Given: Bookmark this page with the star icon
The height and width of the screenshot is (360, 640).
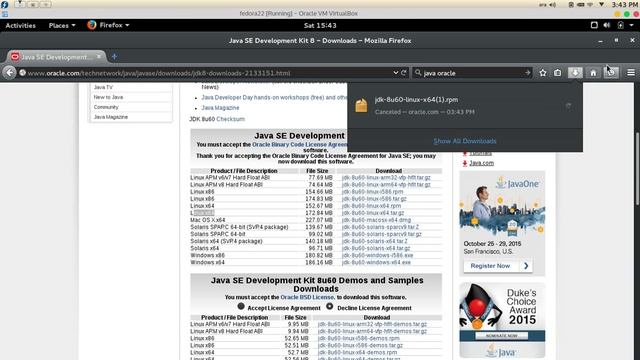Looking at the screenshot, I should (x=542, y=73).
